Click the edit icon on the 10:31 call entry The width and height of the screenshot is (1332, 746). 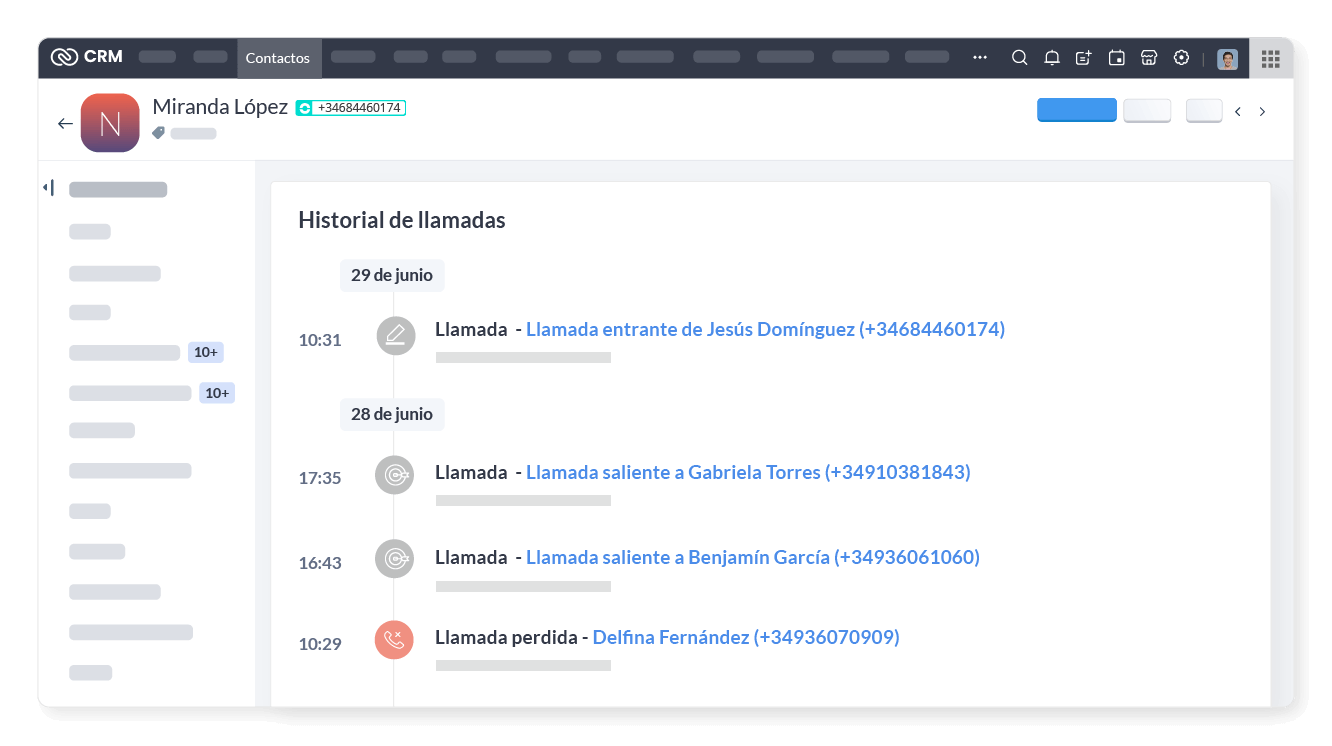tap(395, 336)
